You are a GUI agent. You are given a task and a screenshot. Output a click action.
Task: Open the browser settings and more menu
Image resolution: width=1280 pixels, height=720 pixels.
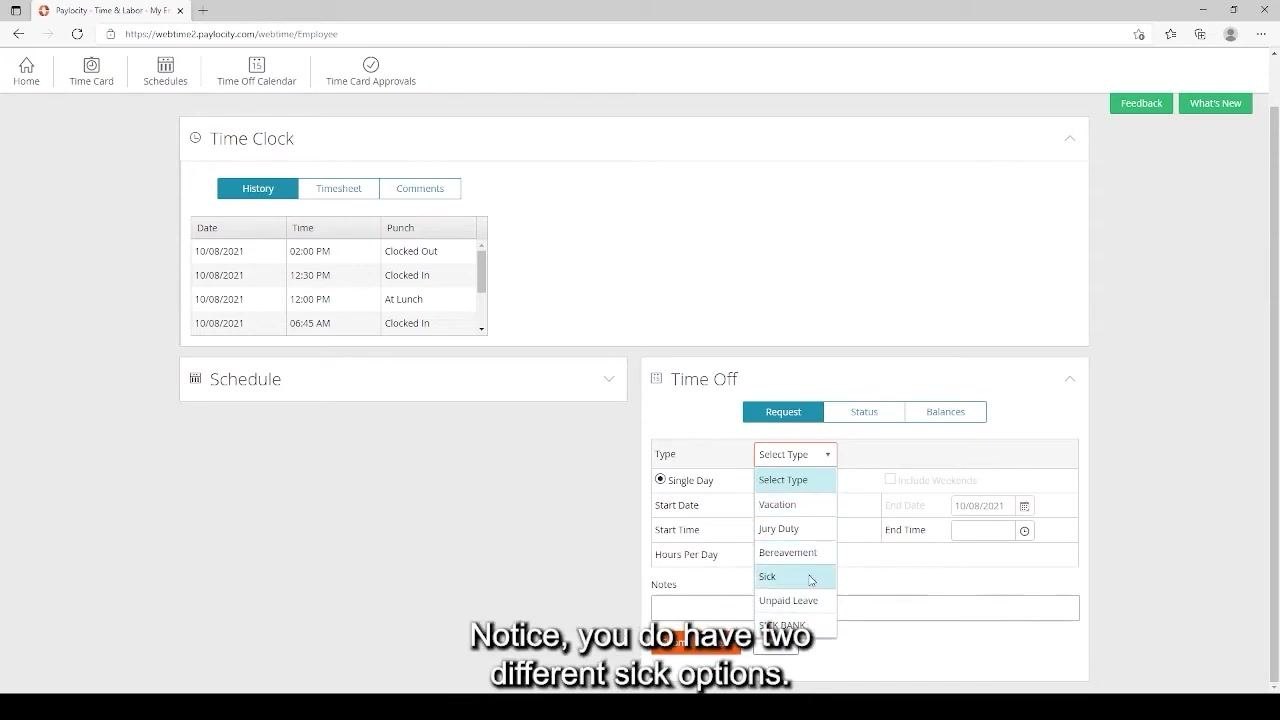point(1261,34)
